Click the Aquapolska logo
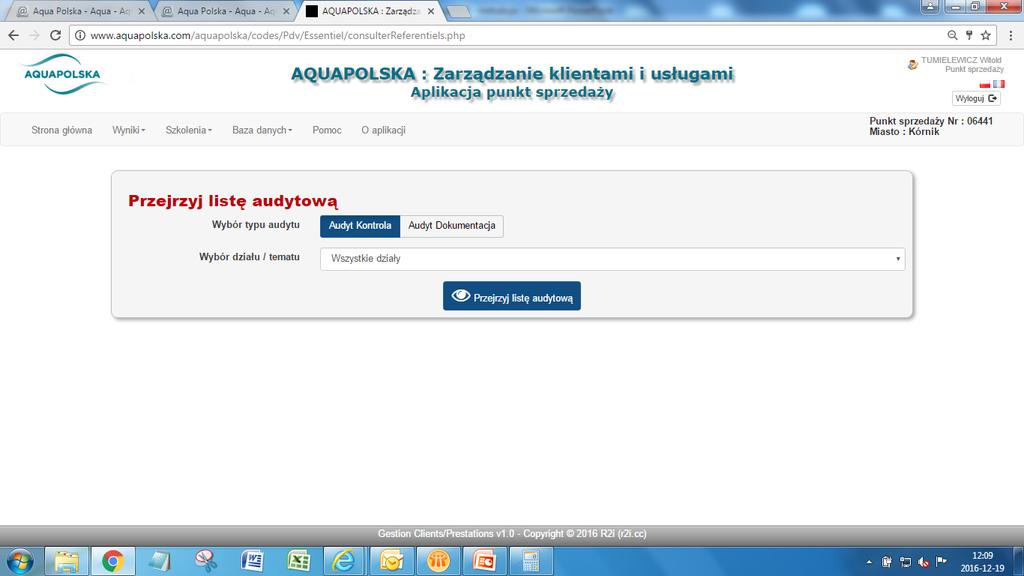Image resolution: width=1024 pixels, height=576 pixels. coord(63,74)
